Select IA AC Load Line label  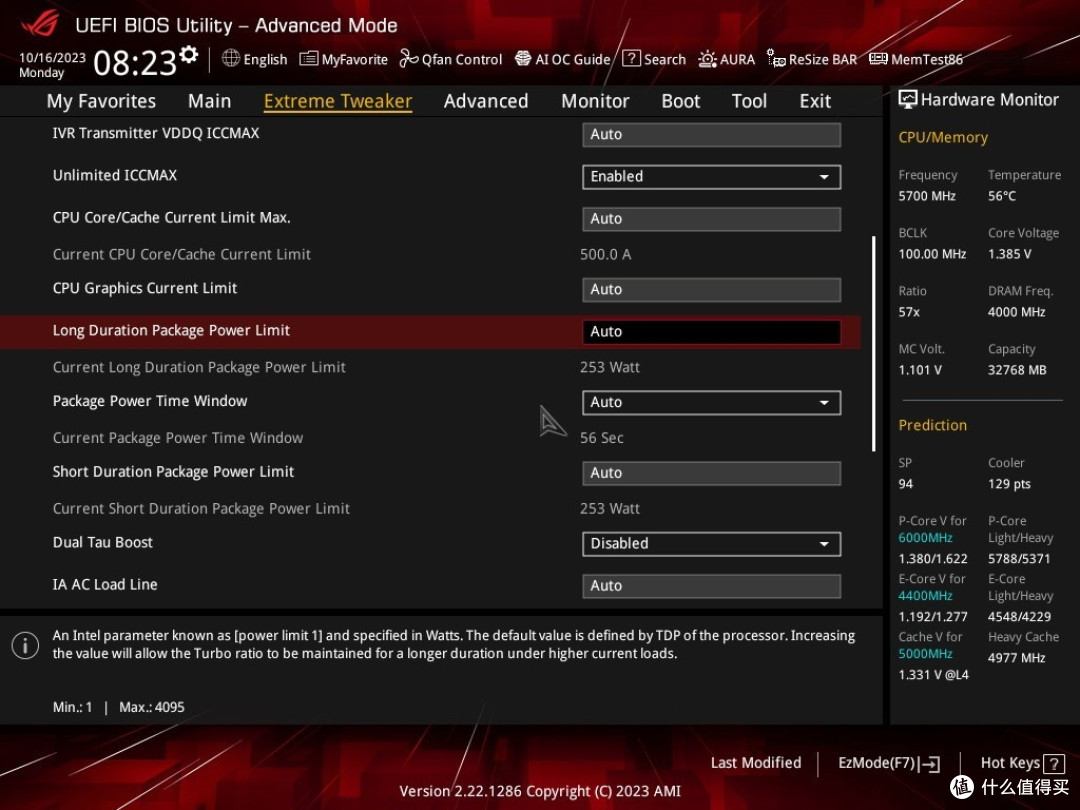105,585
